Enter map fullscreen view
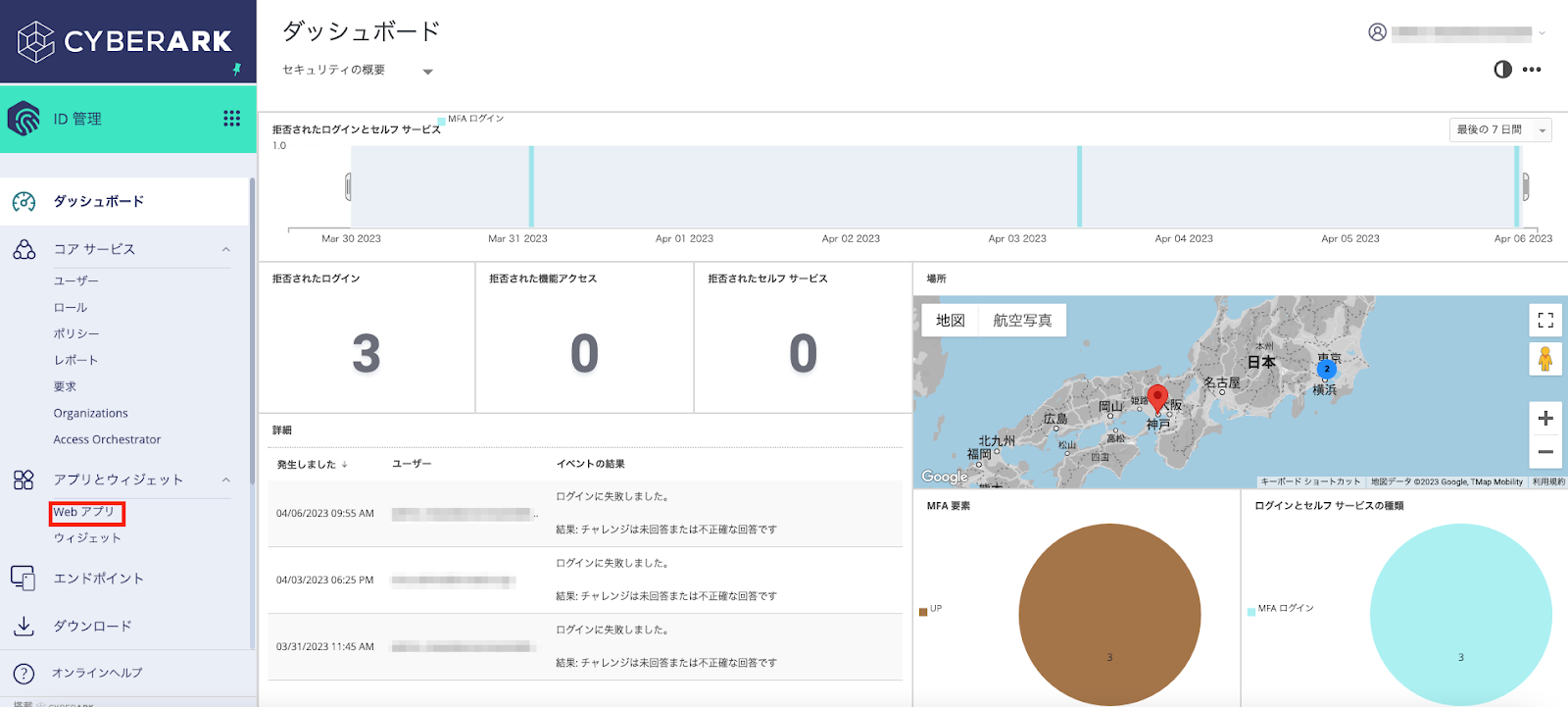The image size is (1568, 707). (1544, 321)
